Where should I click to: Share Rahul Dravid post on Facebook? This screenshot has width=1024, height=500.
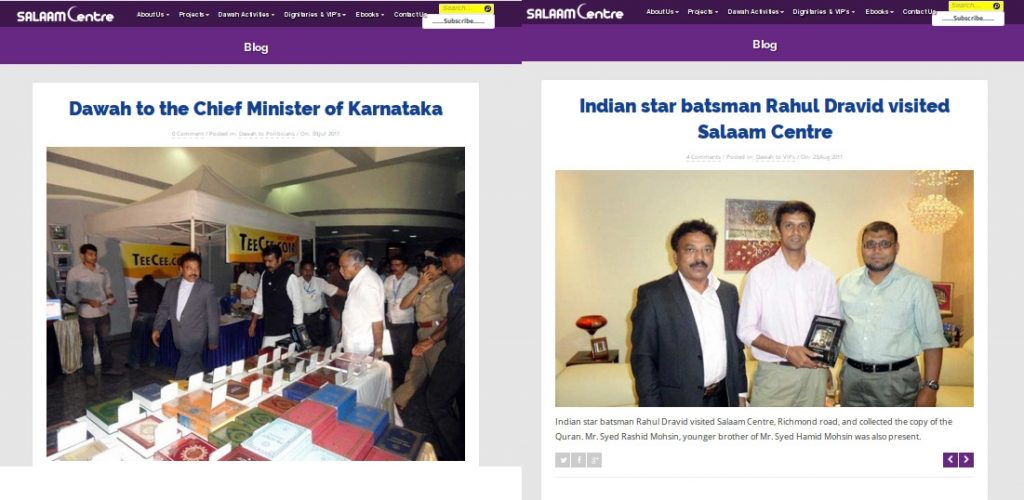579,460
